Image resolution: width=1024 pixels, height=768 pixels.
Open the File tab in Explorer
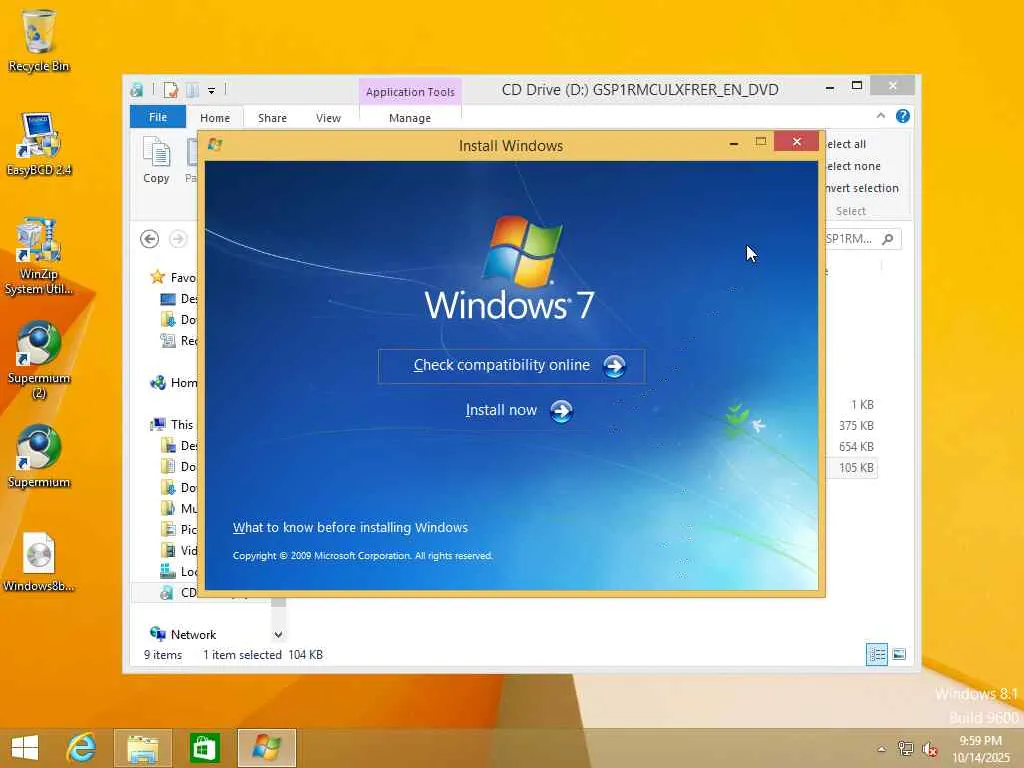(158, 117)
